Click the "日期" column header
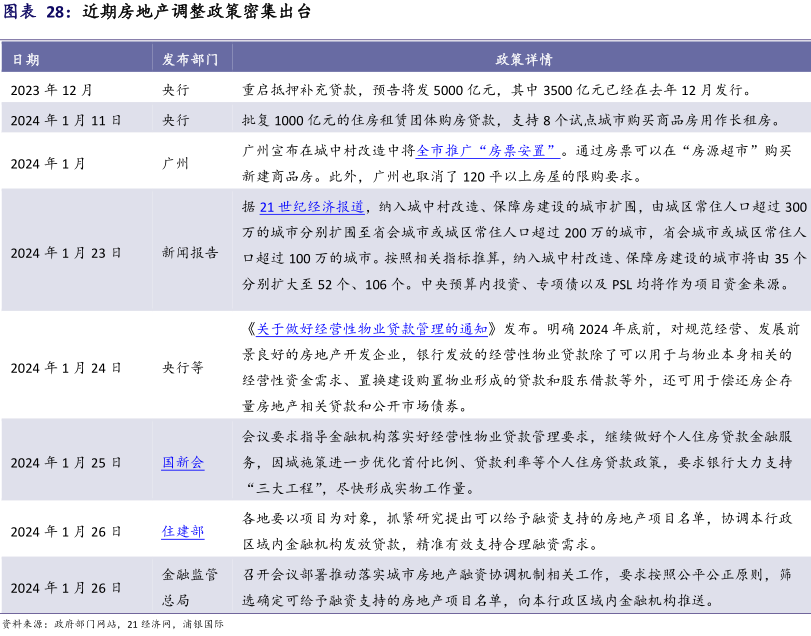 pos(26,59)
